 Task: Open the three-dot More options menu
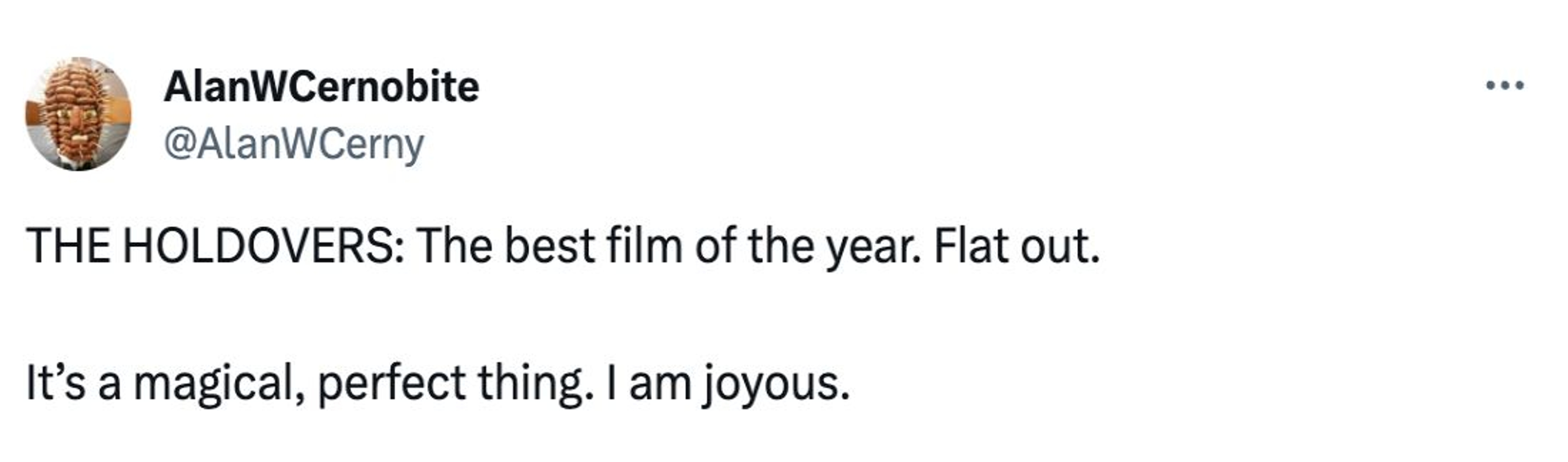[x=1504, y=86]
